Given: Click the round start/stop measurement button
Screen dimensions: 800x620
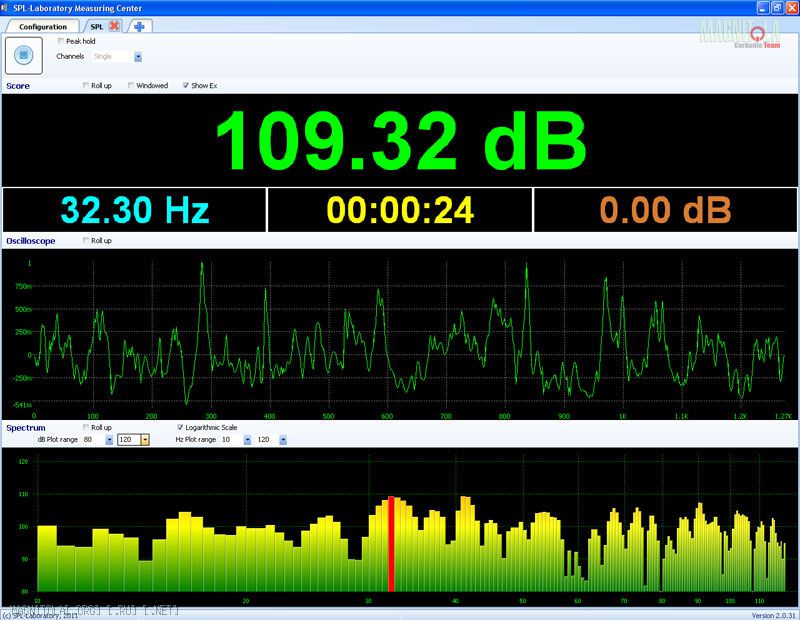Looking at the screenshot, I should point(23,55).
